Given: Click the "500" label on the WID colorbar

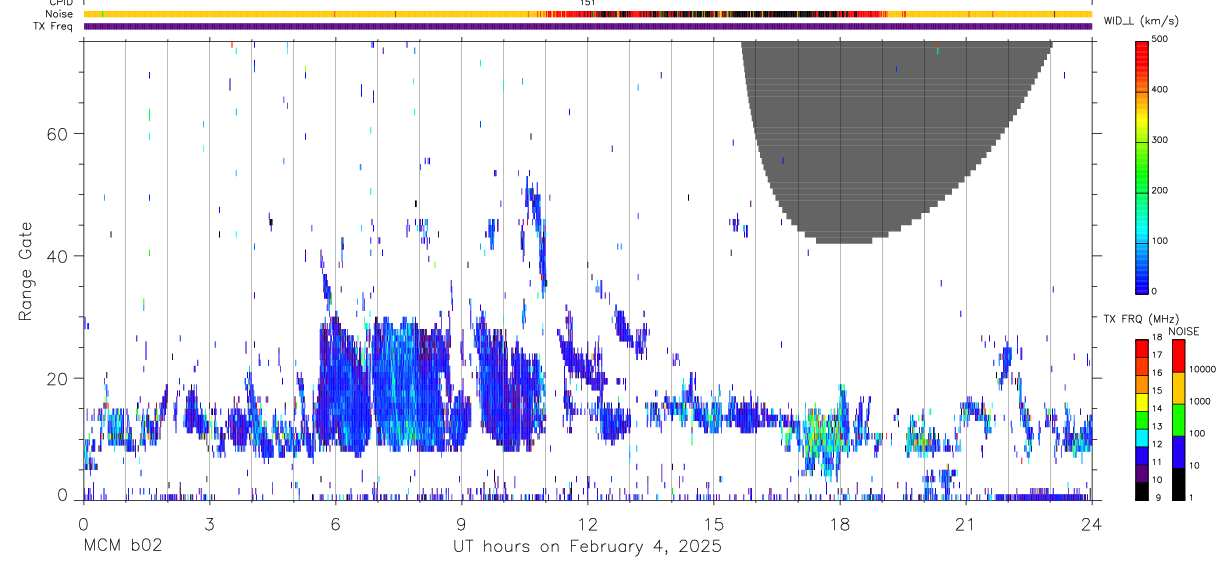Looking at the screenshot, I should click(1161, 39).
